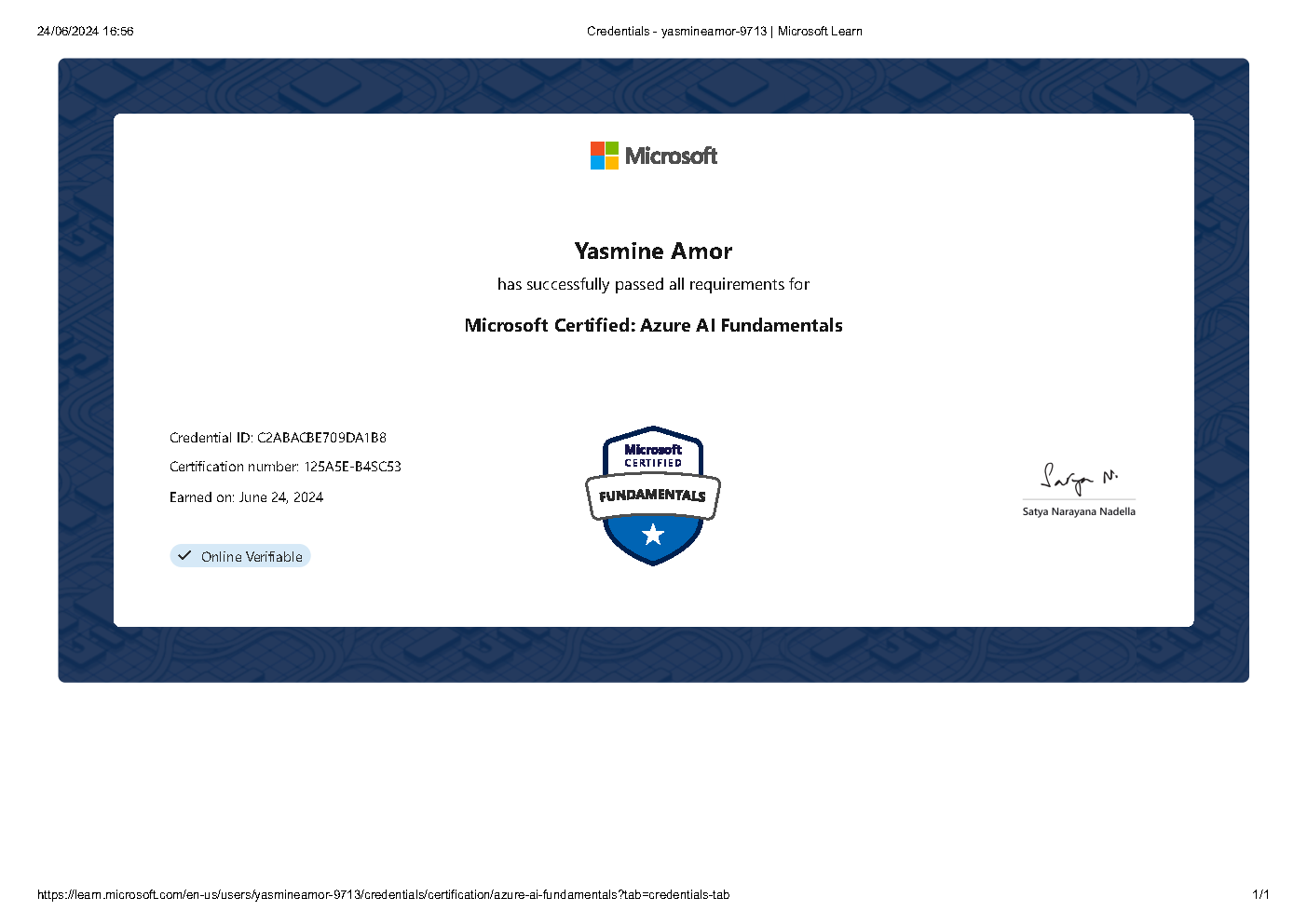1307x924 pixels.
Task: Click the blue square of the Microsoft logo
Action: click(597, 163)
